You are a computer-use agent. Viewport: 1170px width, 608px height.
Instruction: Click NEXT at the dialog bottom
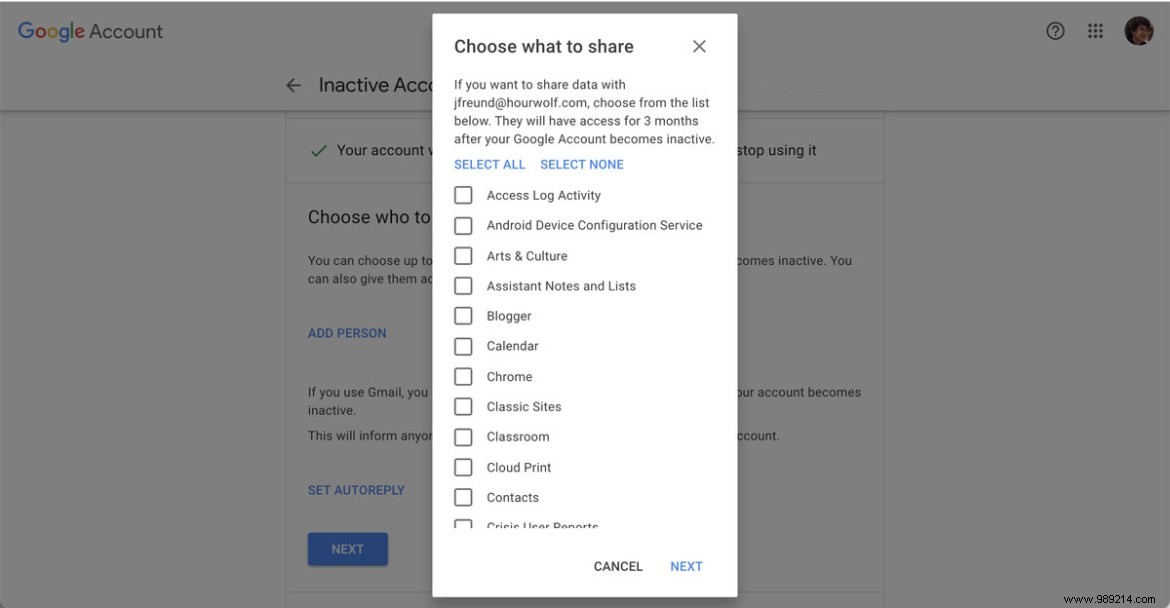click(x=686, y=566)
